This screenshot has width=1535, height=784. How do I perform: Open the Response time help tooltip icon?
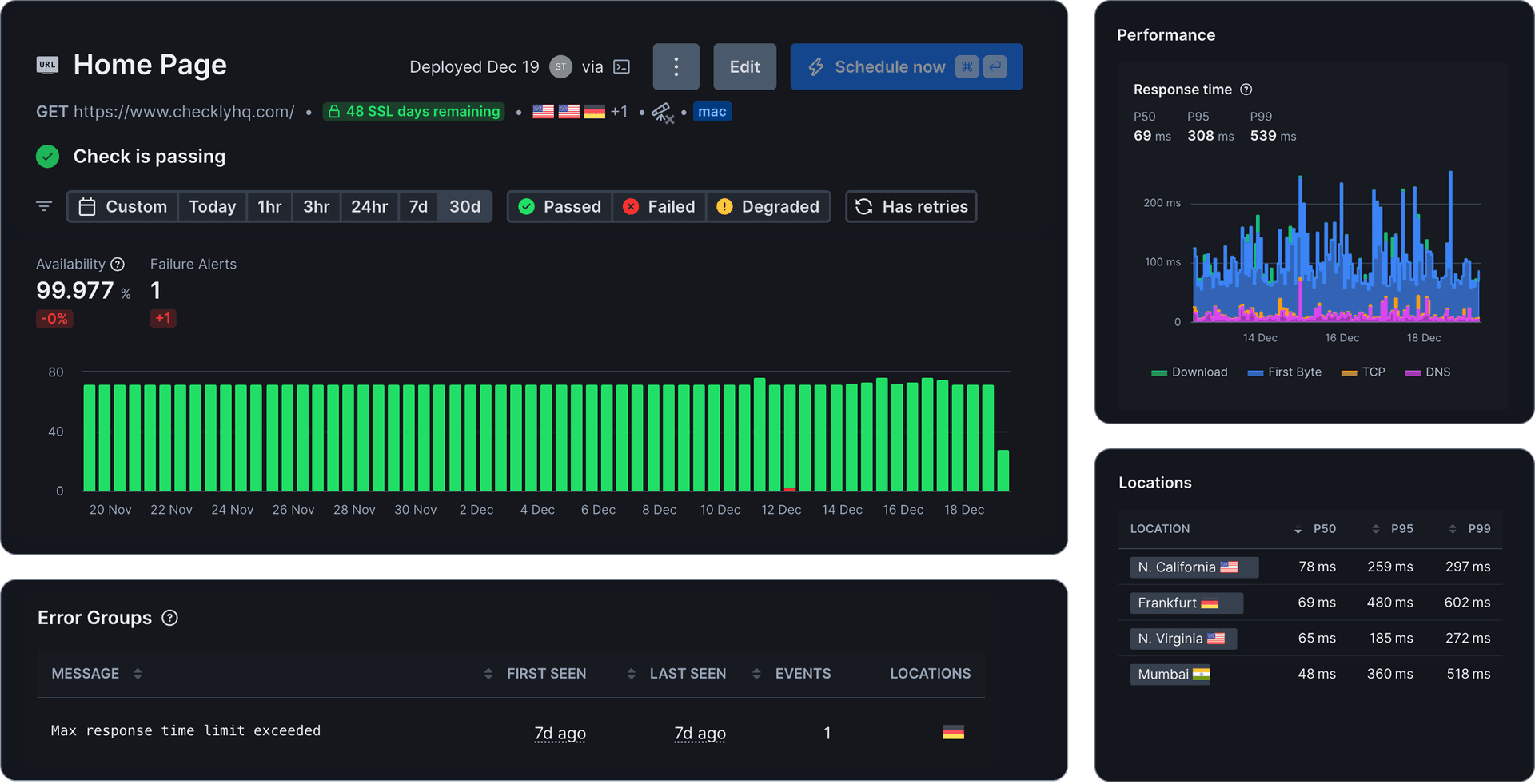[x=1246, y=90]
